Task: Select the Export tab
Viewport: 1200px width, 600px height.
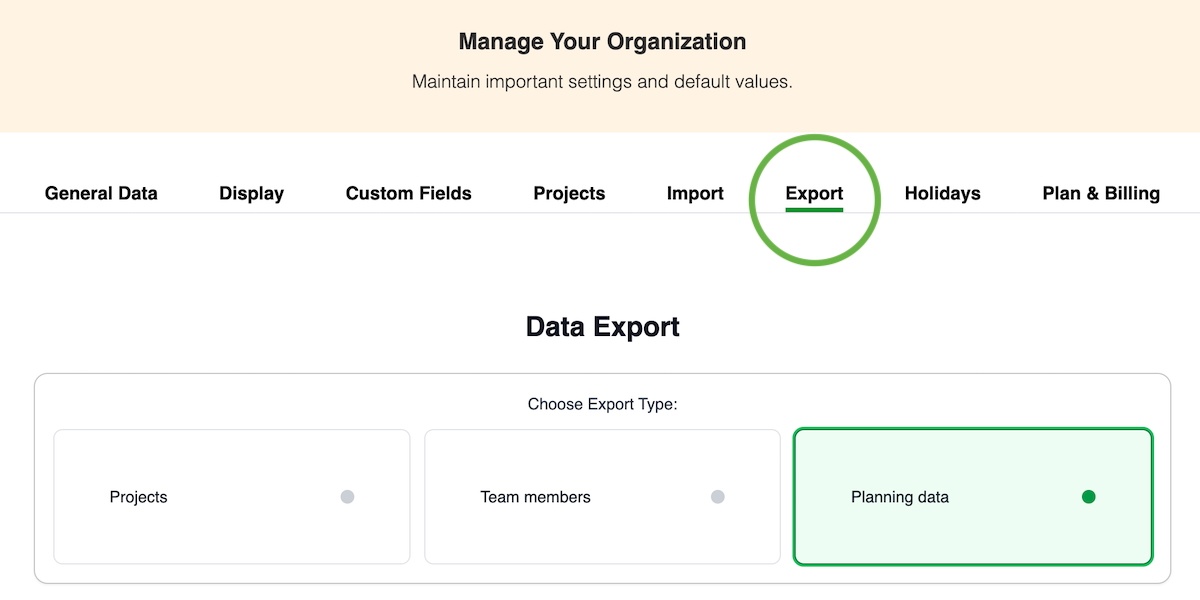Action: pos(814,194)
